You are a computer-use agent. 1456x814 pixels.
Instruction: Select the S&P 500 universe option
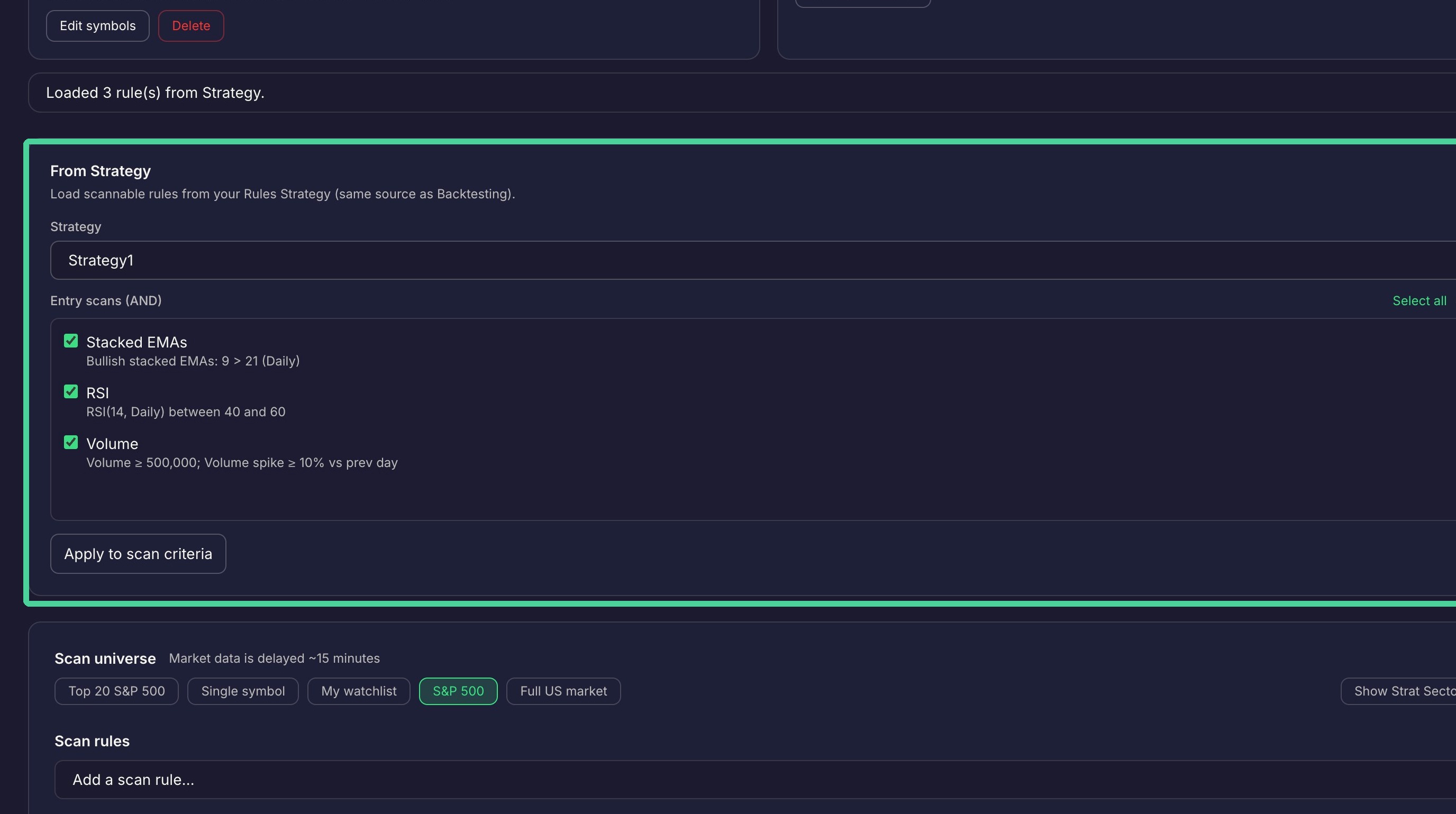[x=458, y=691]
